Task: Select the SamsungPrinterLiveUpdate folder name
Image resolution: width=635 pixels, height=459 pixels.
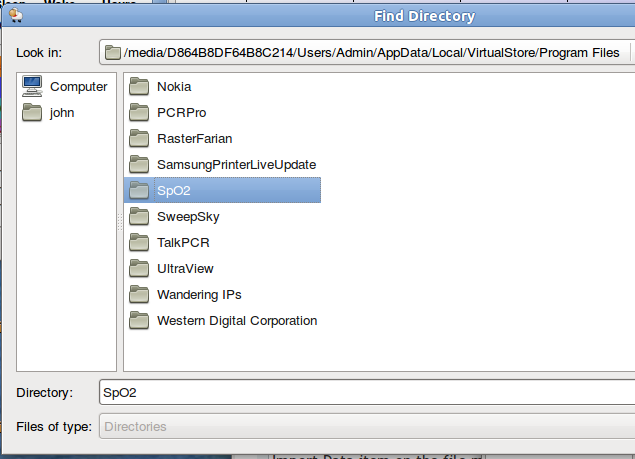Action: point(237,164)
